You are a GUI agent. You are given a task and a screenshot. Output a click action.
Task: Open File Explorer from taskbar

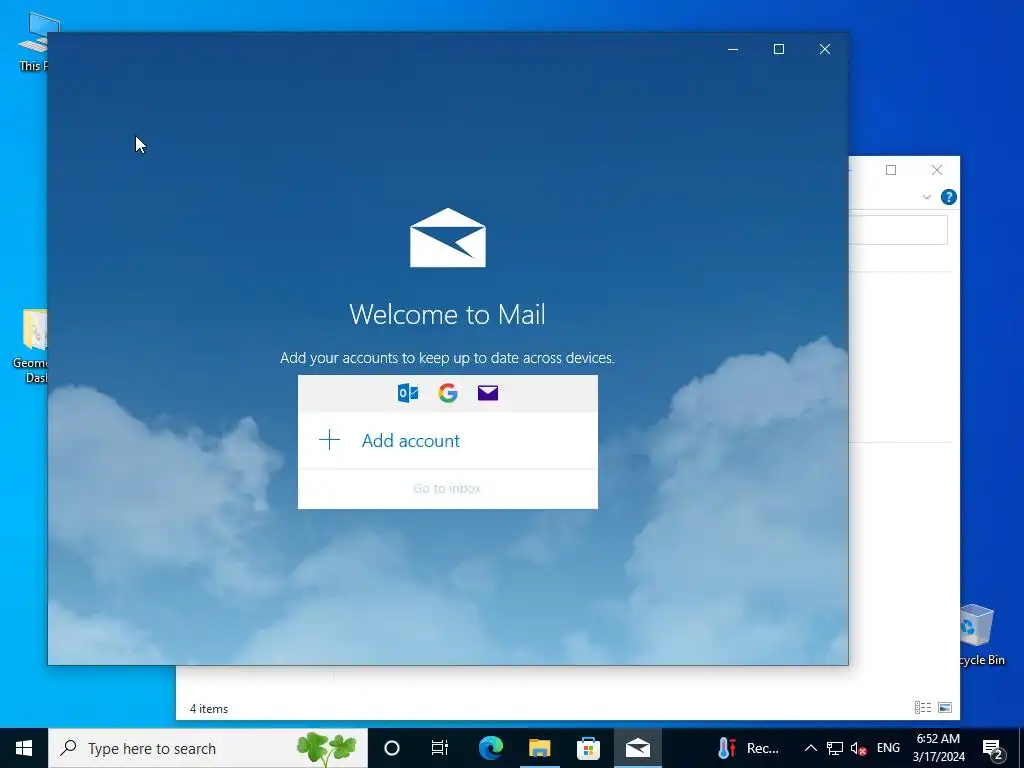coord(539,748)
